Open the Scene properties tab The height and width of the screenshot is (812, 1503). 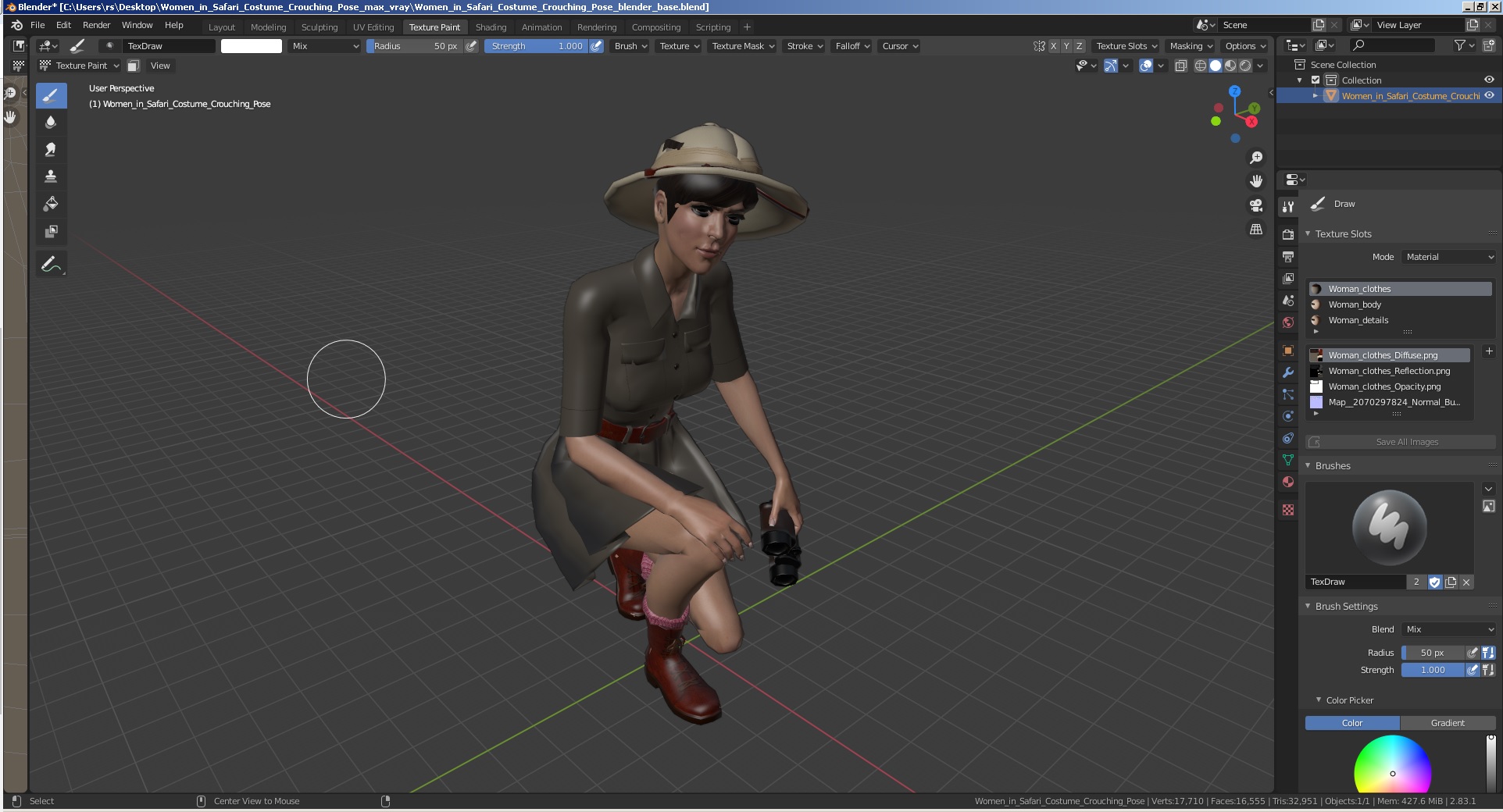tap(1288, 300)
